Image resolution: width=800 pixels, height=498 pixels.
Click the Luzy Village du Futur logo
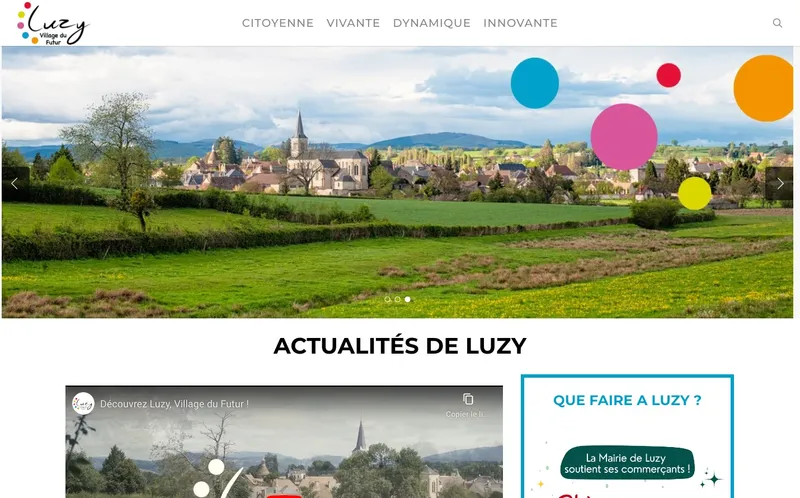click(53, 23)
